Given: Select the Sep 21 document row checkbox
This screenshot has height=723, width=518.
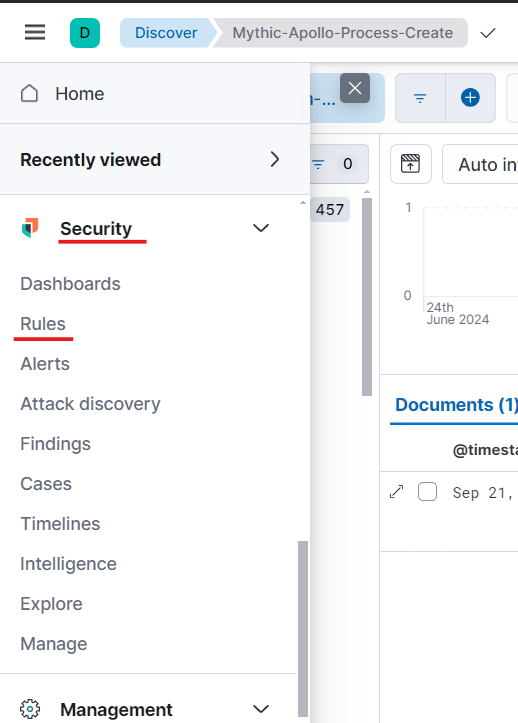Looking at the screenshot, I should (x=427, y=492).
